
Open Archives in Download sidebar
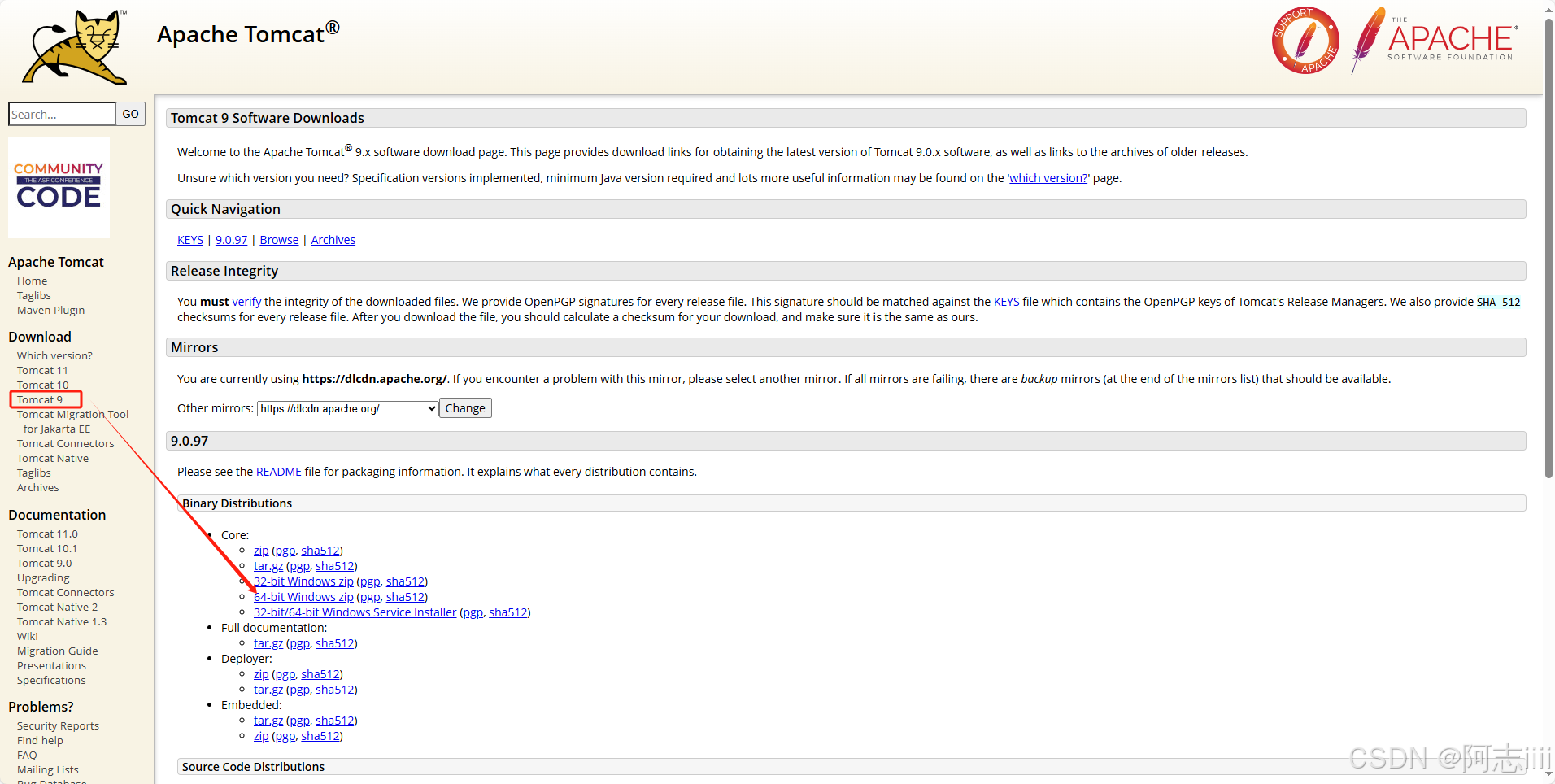[x=37, y=488]
